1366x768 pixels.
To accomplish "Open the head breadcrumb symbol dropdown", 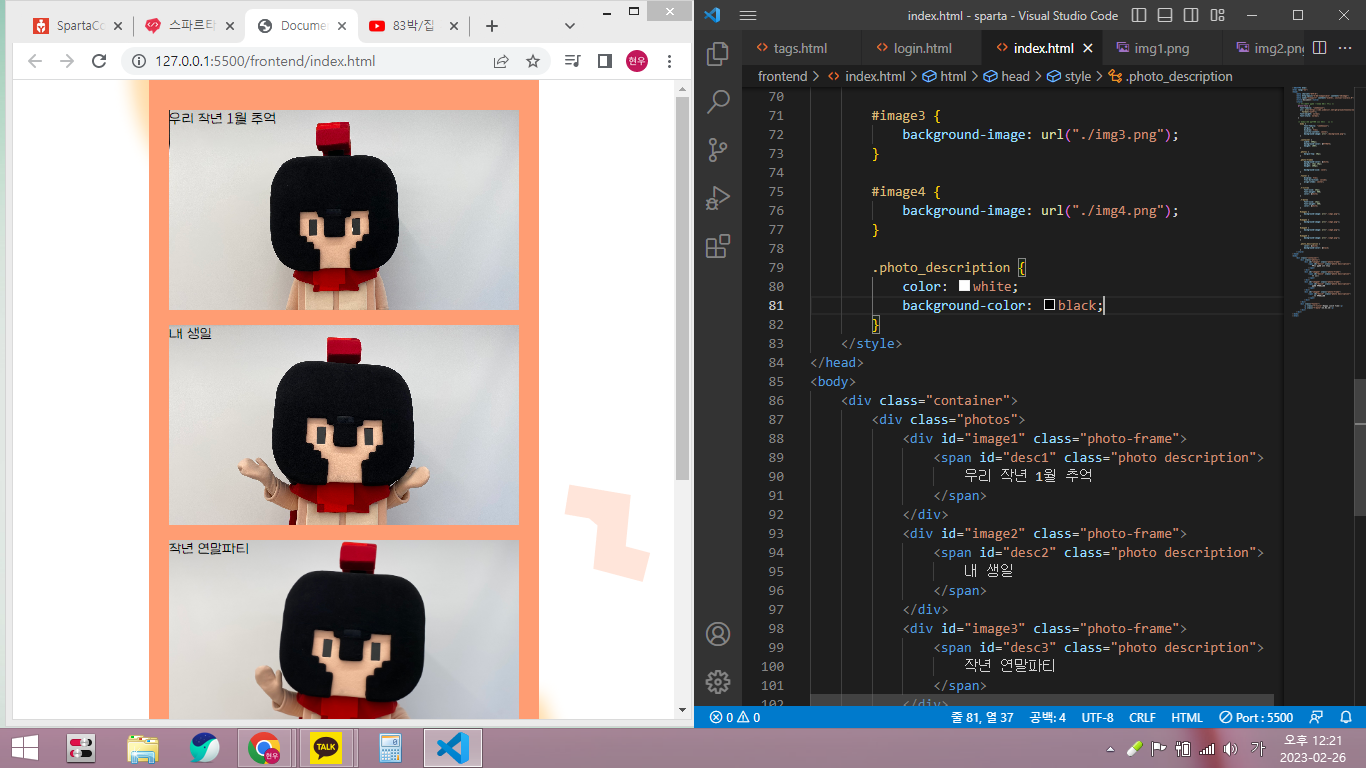I will [x=1007, y=76].
